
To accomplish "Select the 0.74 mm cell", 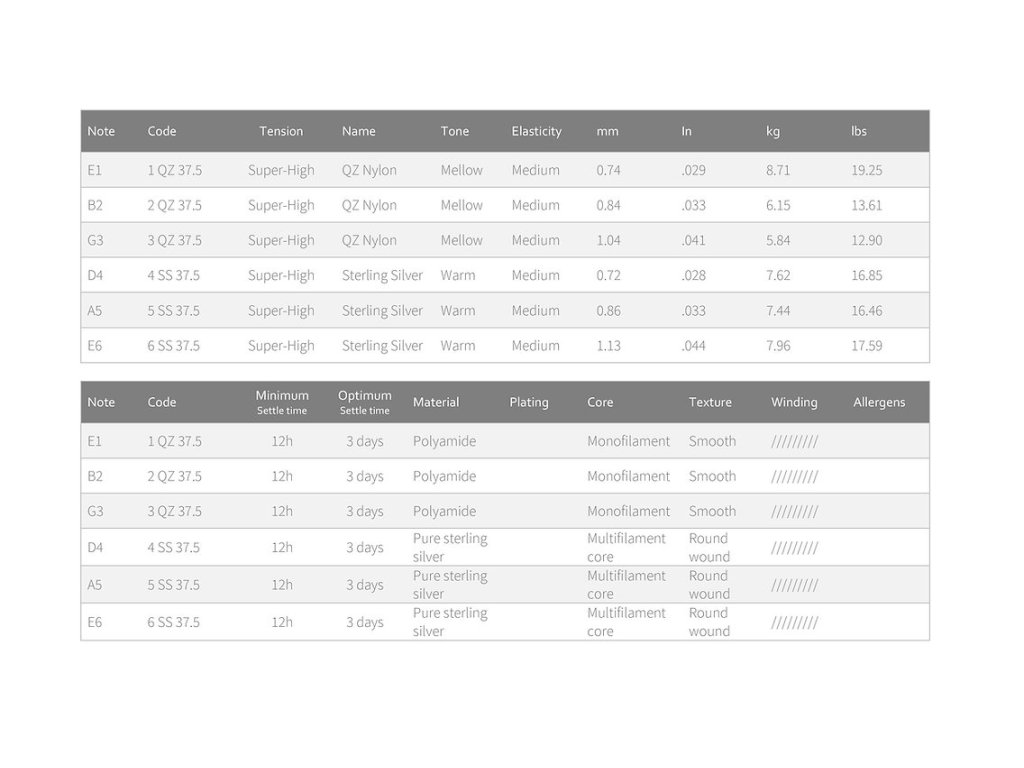I will pos(608,171).
